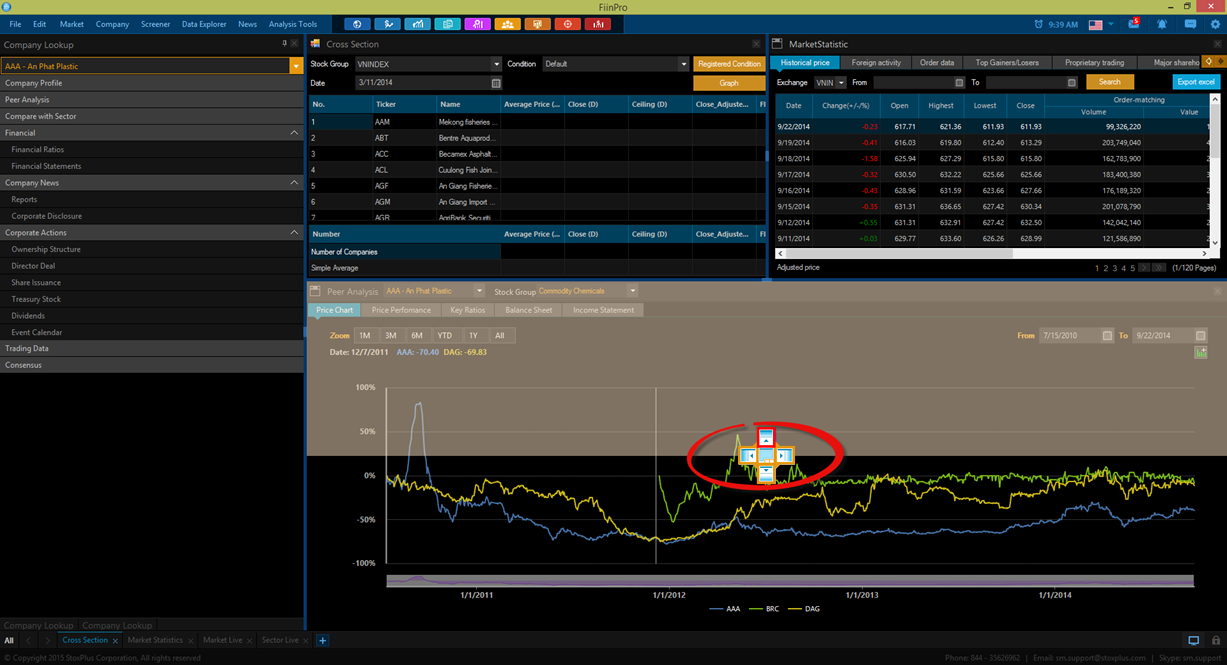Click the Search button in MarketStatistic

coord(1110,82)
